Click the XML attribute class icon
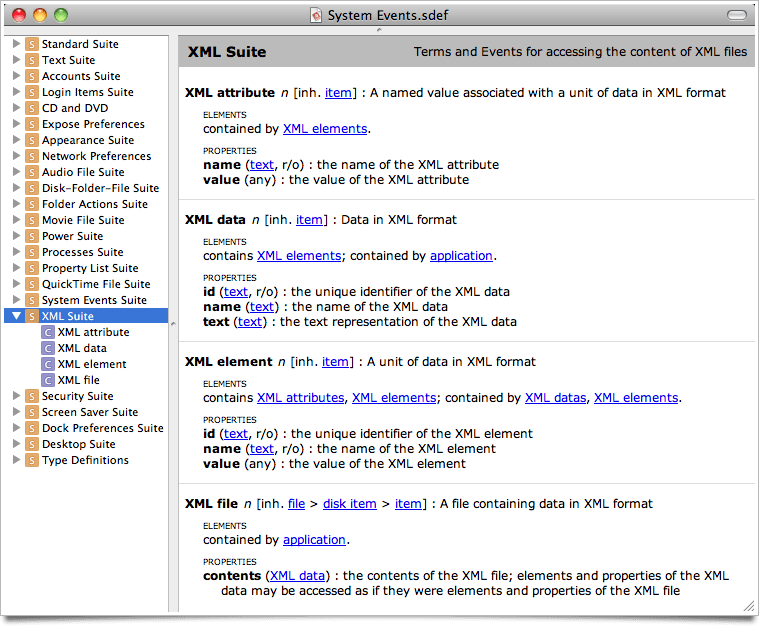 tap(47, 333)
